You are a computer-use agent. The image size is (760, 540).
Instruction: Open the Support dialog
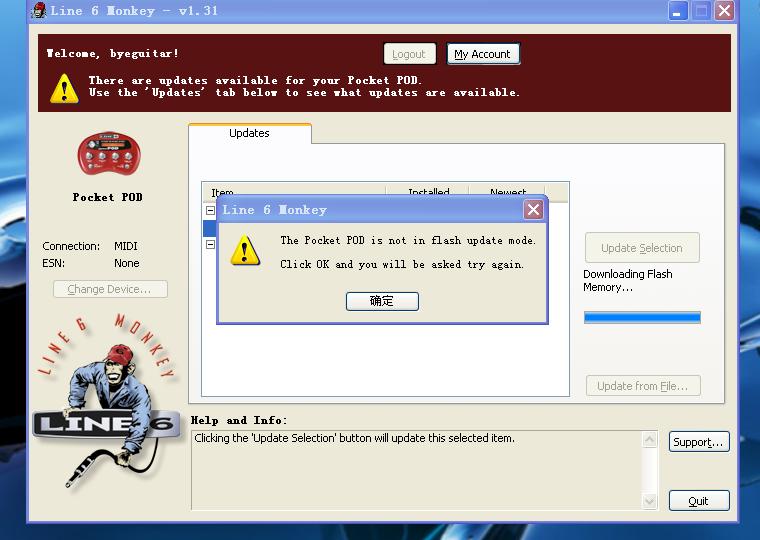click(698, 442)
